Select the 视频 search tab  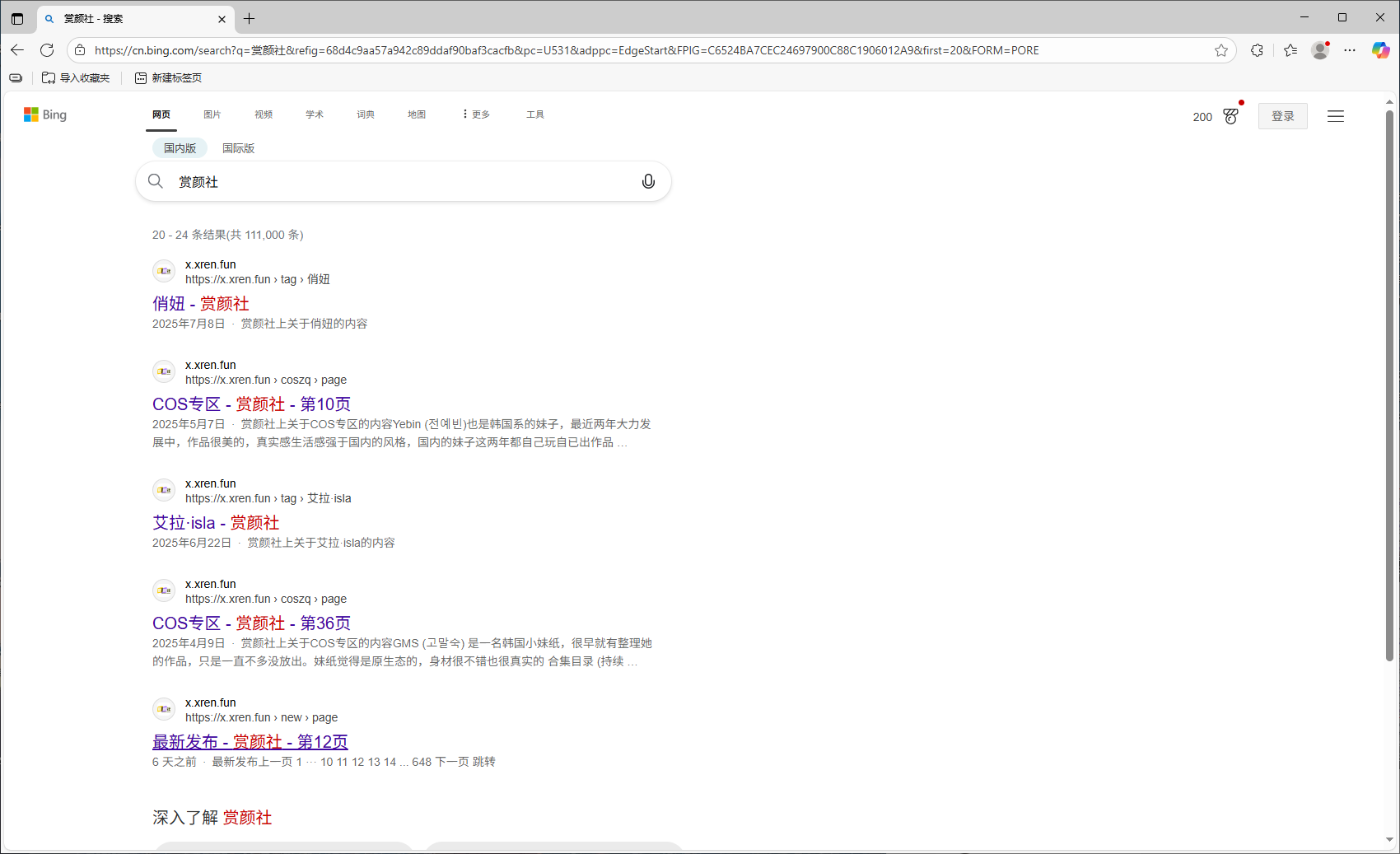pos(264,114)
